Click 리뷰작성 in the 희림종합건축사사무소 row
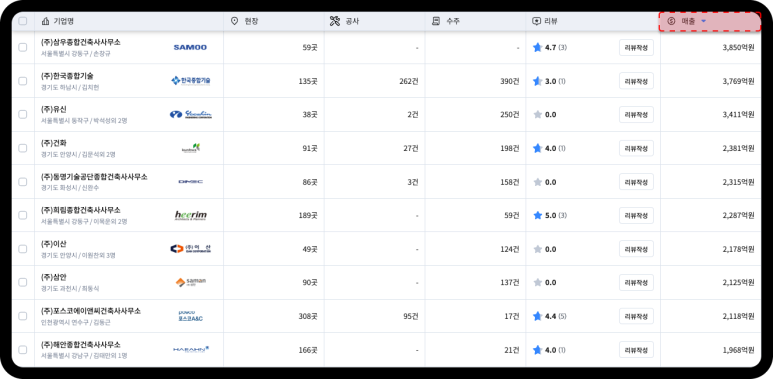 pyautogui.click(x=636, y=215)
